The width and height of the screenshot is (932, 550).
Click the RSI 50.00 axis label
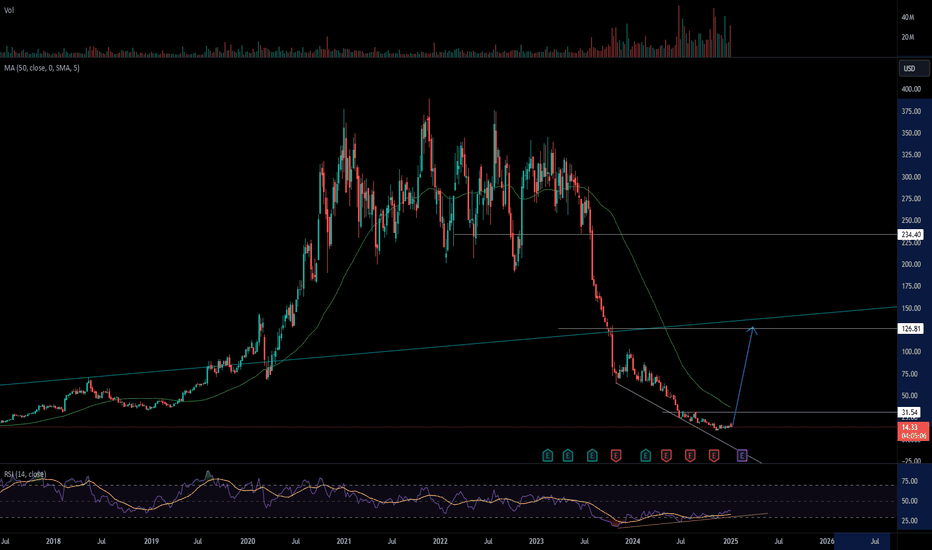coord(909,501)
